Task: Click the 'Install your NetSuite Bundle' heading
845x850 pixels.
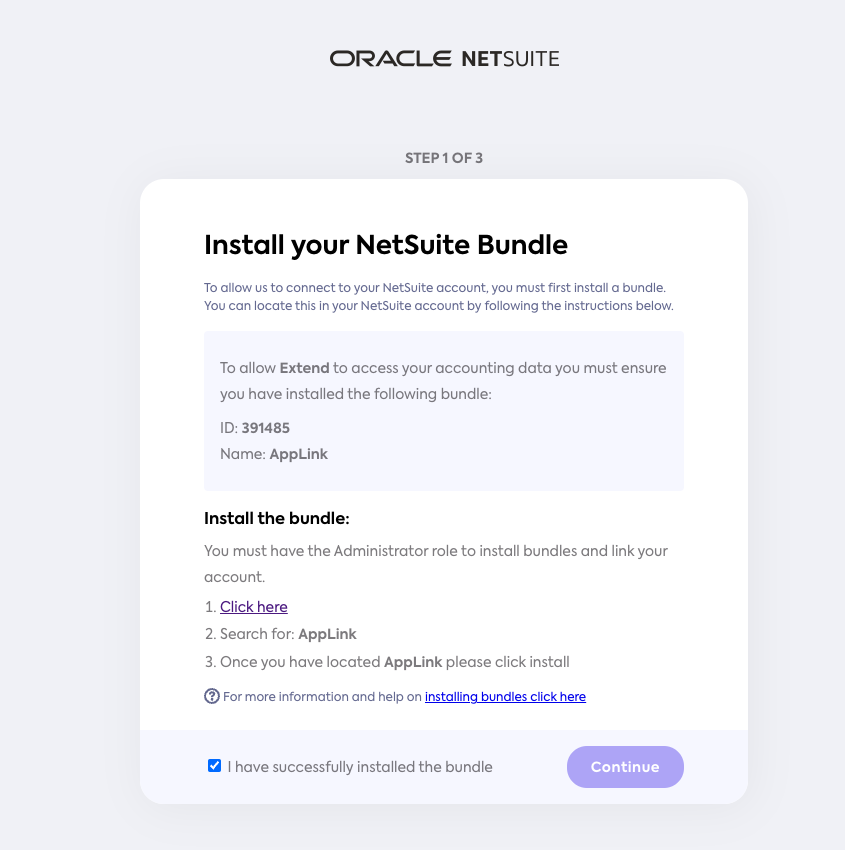Action: click(386, 244)
